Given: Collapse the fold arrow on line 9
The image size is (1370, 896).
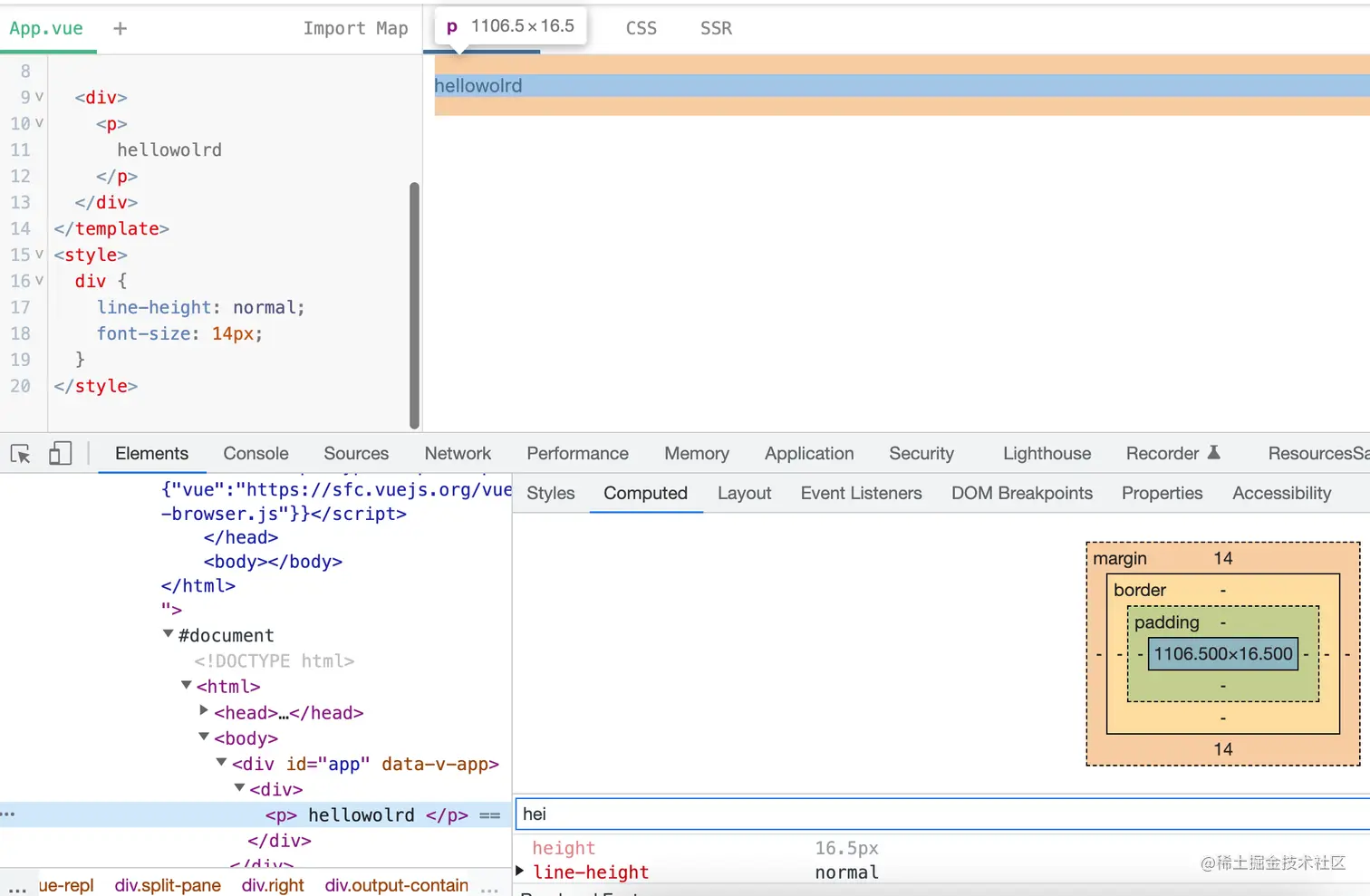Looking at the screenshot, I should [x=39, y=97].
